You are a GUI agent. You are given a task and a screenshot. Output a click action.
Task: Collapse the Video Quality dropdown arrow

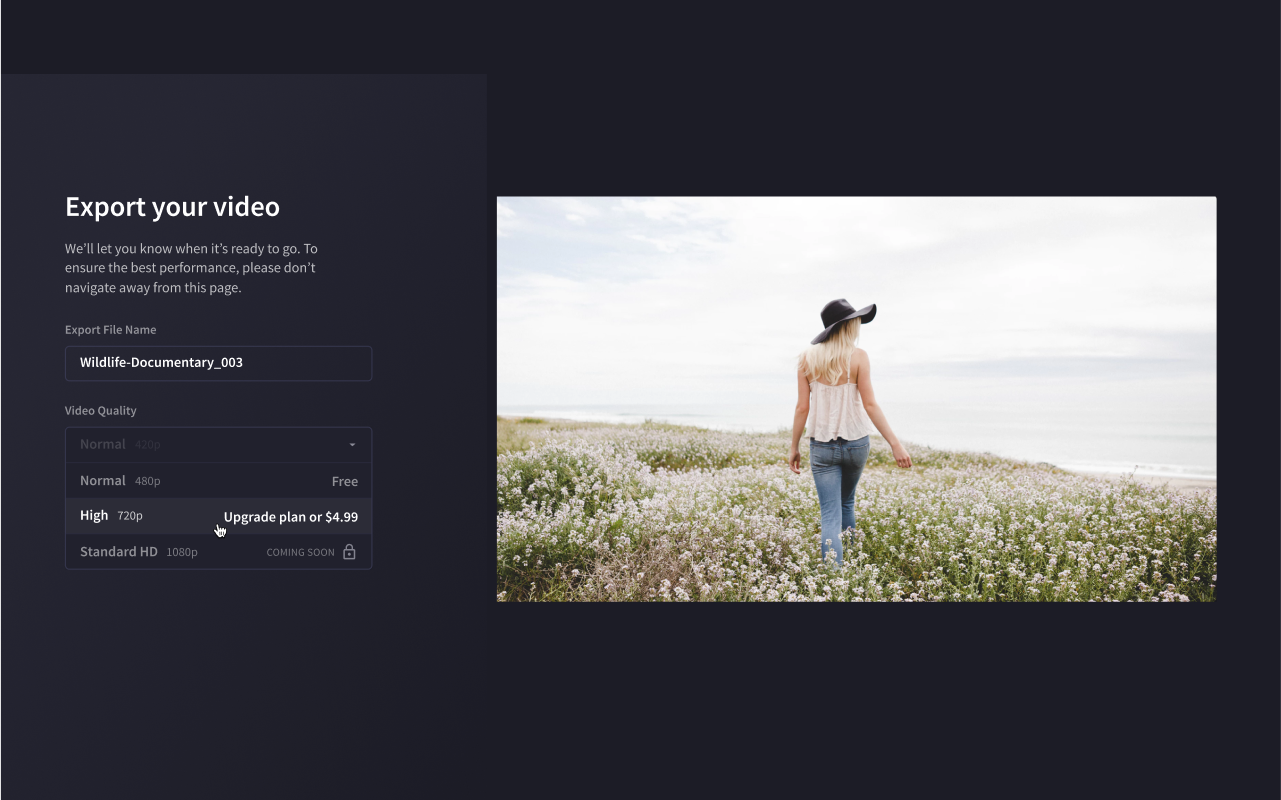pyautogui.click(x=352, y=445)
